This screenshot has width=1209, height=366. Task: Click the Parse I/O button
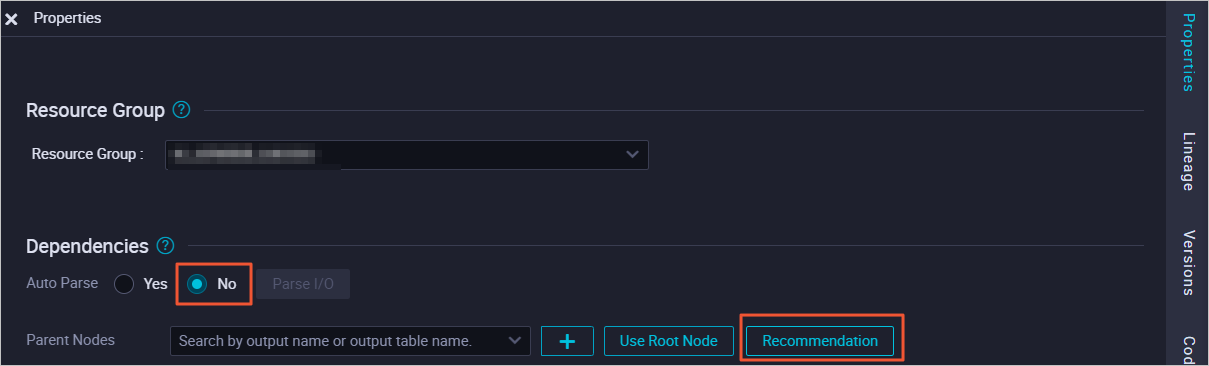coord(303,284)
